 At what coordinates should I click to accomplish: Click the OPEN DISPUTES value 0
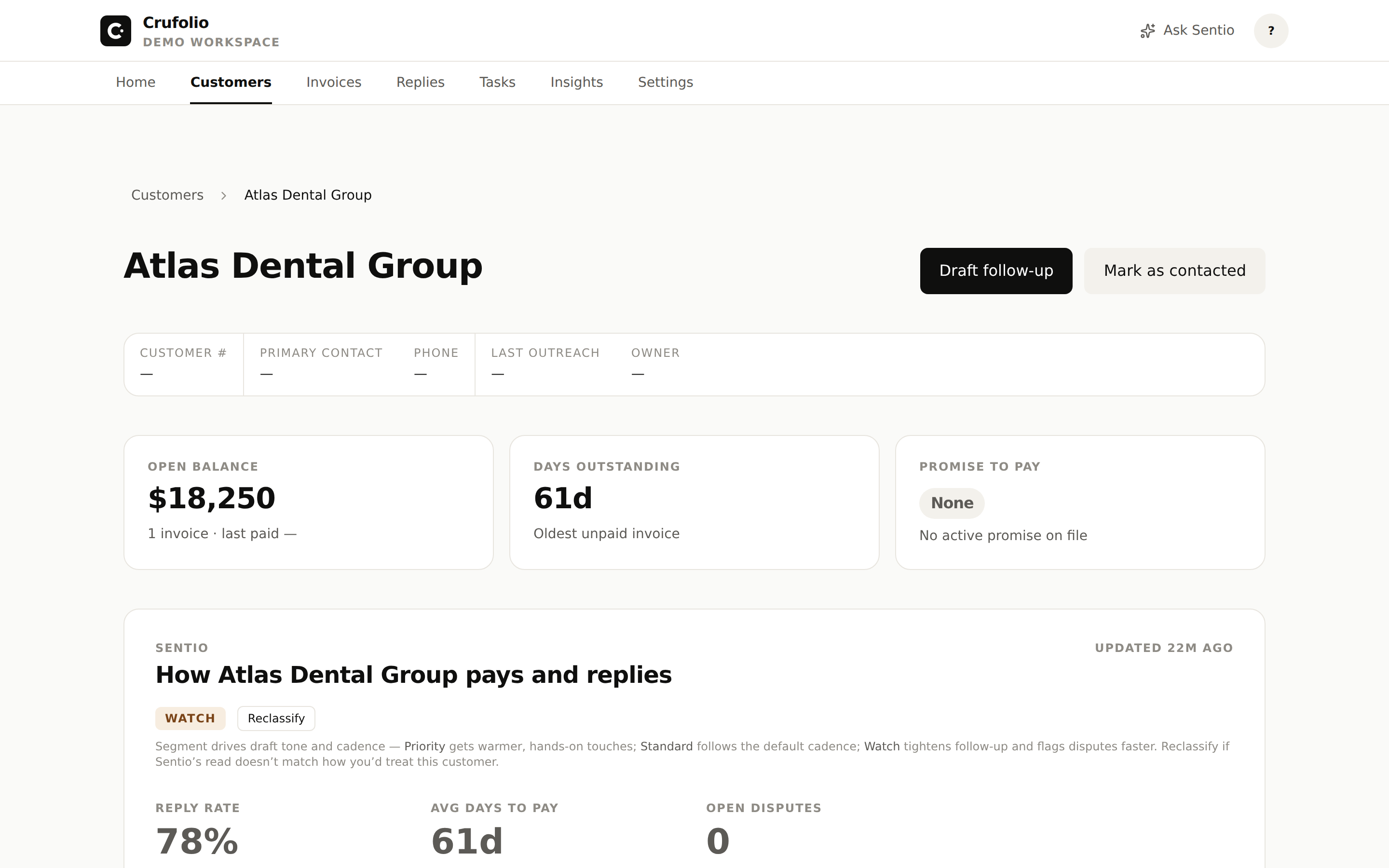coord(718,841)
